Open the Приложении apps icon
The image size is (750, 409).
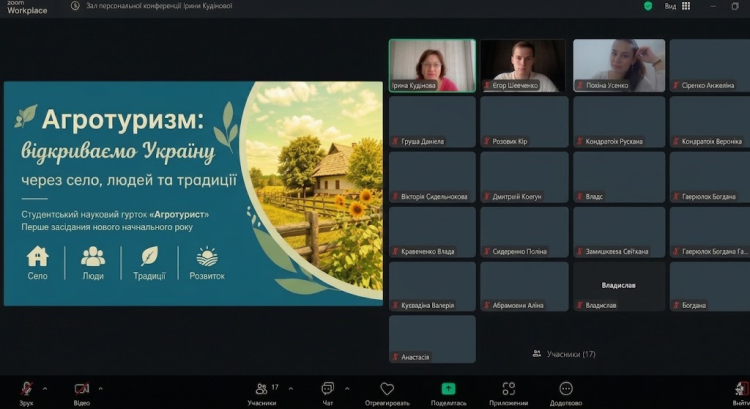[508, 388]
